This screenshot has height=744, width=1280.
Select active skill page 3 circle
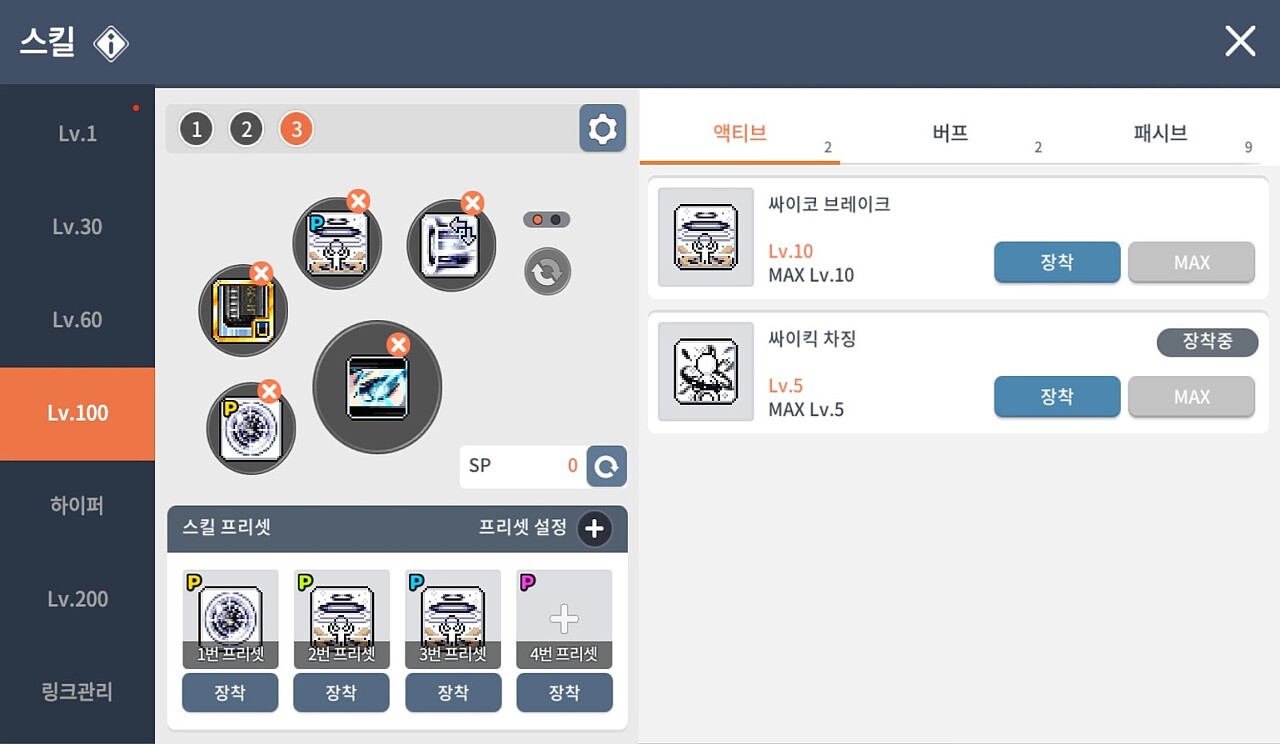(296, 129)
